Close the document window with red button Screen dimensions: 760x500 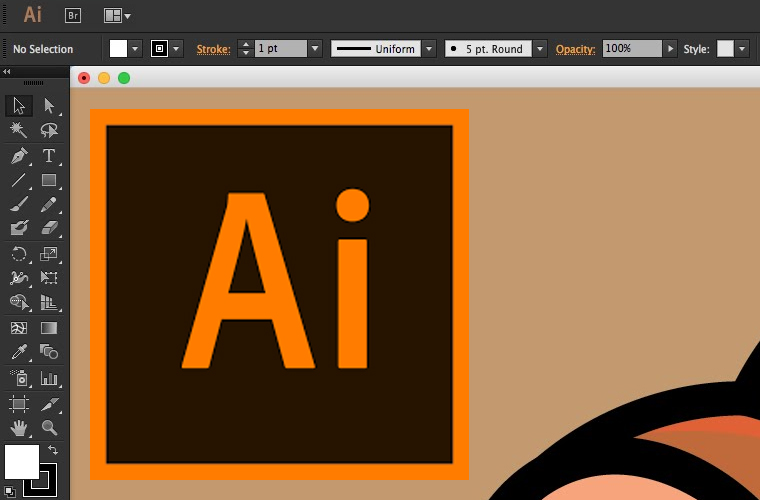click(x=84, y=78)
